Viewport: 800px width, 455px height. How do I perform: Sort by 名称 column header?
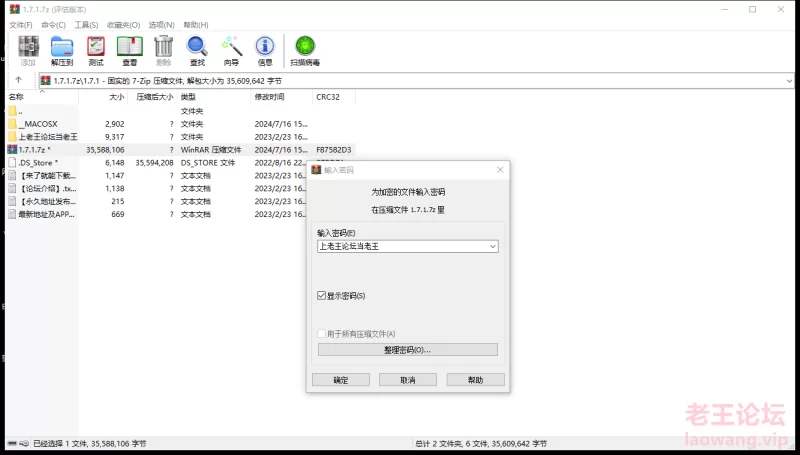[x=42, y=97]
